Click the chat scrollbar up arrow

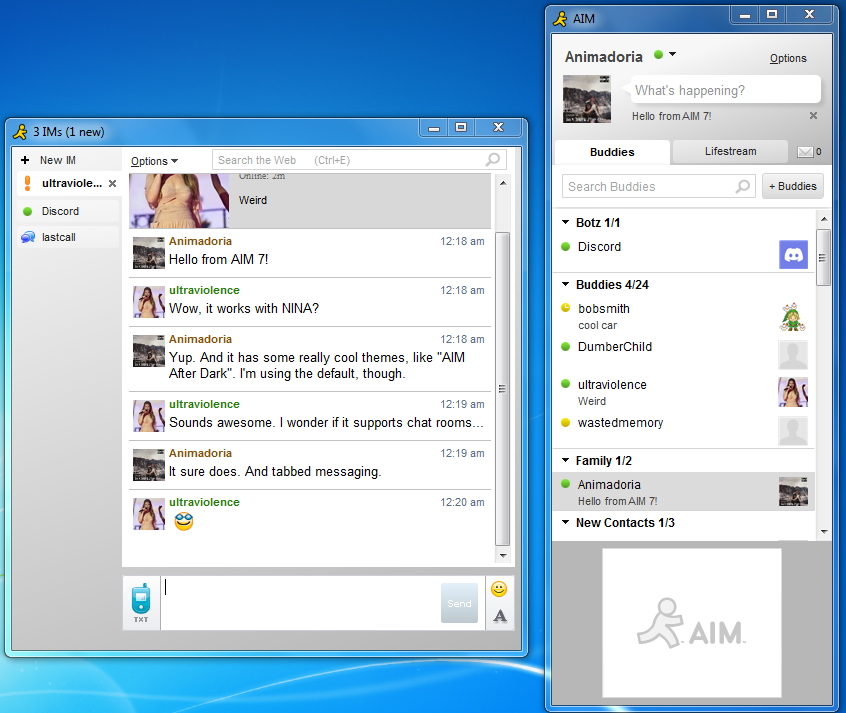click(x=503, y=184)
